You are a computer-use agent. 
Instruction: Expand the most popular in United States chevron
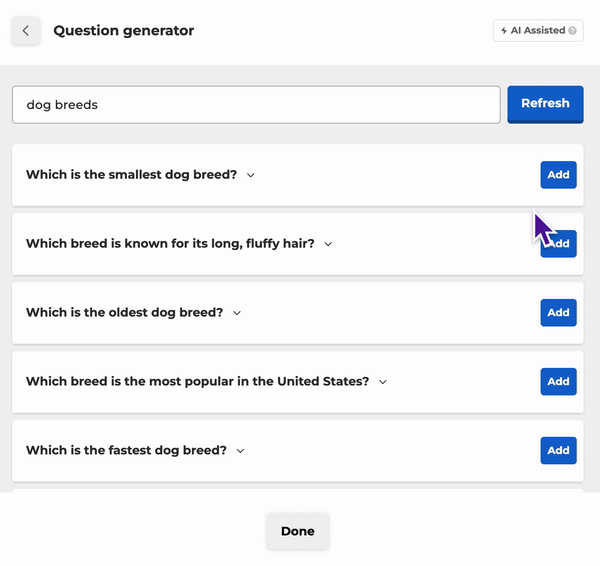pos(383,382)
